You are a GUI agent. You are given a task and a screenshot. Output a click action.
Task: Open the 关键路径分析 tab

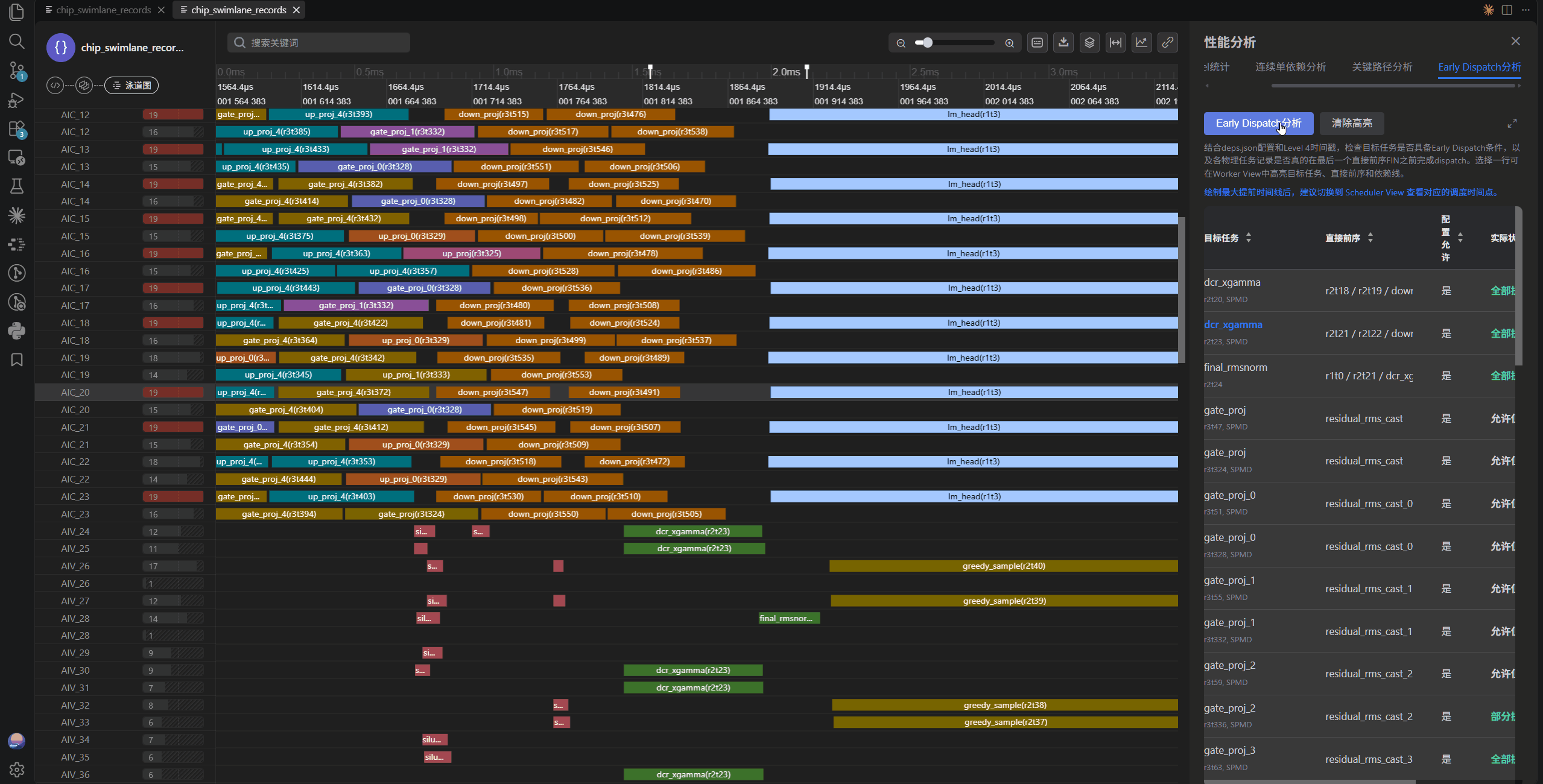(1382, 67)
